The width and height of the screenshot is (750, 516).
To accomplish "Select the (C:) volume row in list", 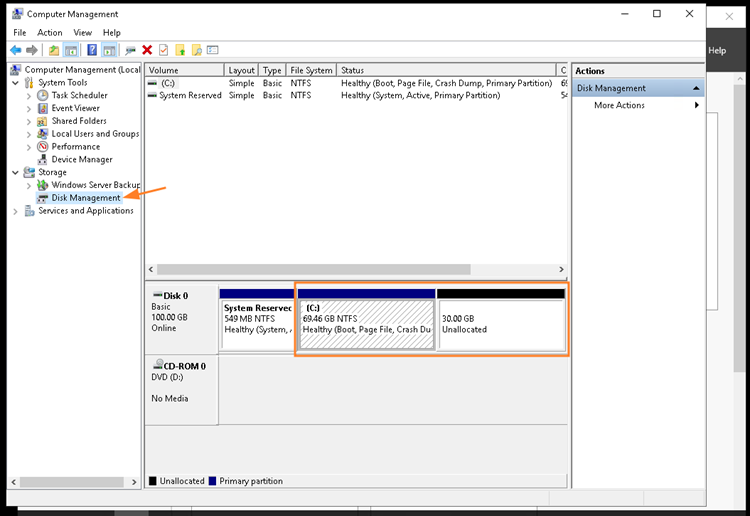I will 356,83.
